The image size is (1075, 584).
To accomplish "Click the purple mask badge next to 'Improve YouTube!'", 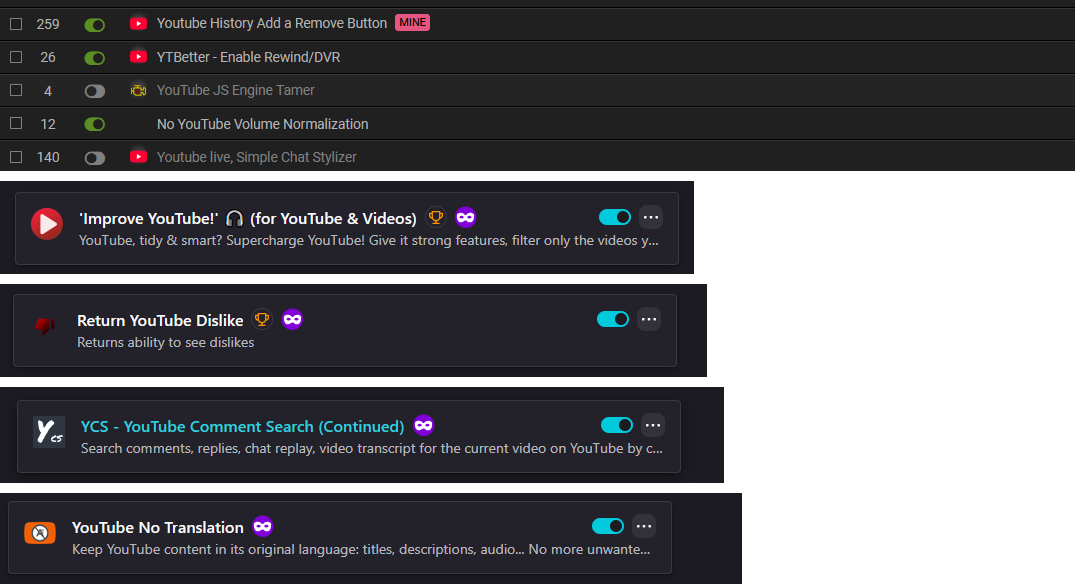I will (x=466, y=217).
